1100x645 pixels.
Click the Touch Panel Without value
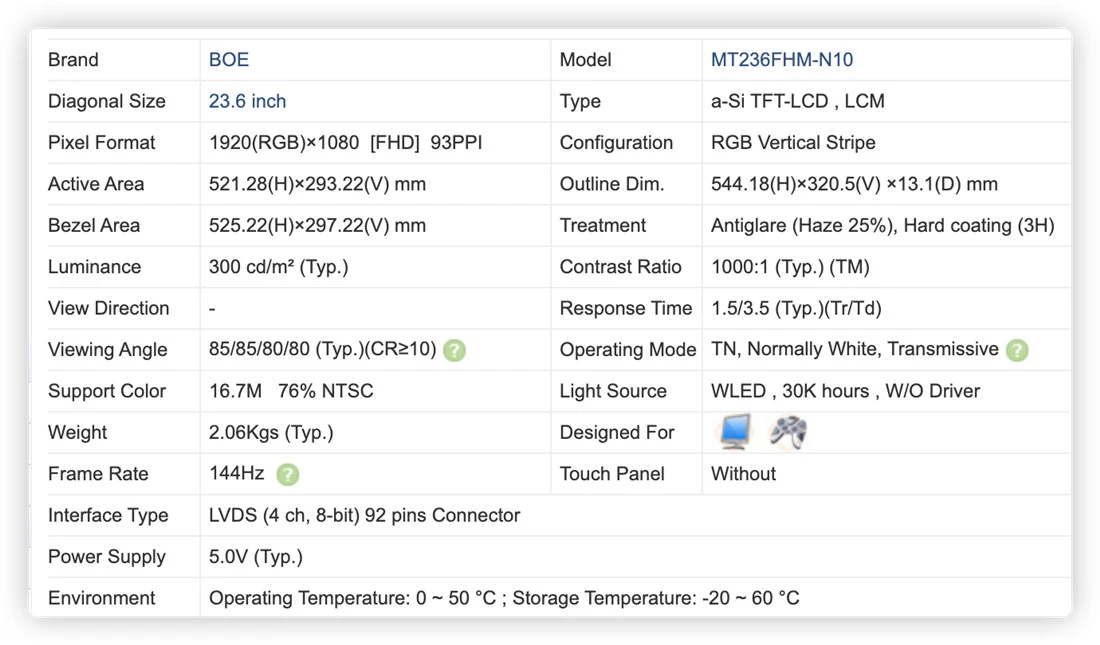[x=743, y=474]
